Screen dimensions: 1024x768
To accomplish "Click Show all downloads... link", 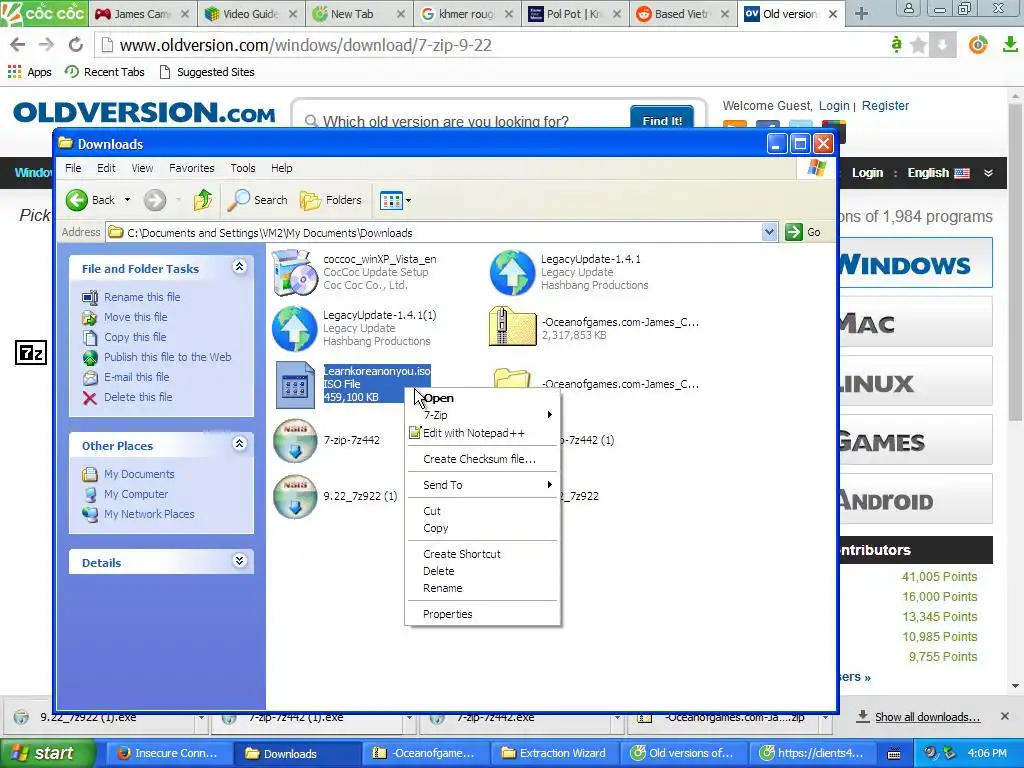I will click(x=927, y=717).
